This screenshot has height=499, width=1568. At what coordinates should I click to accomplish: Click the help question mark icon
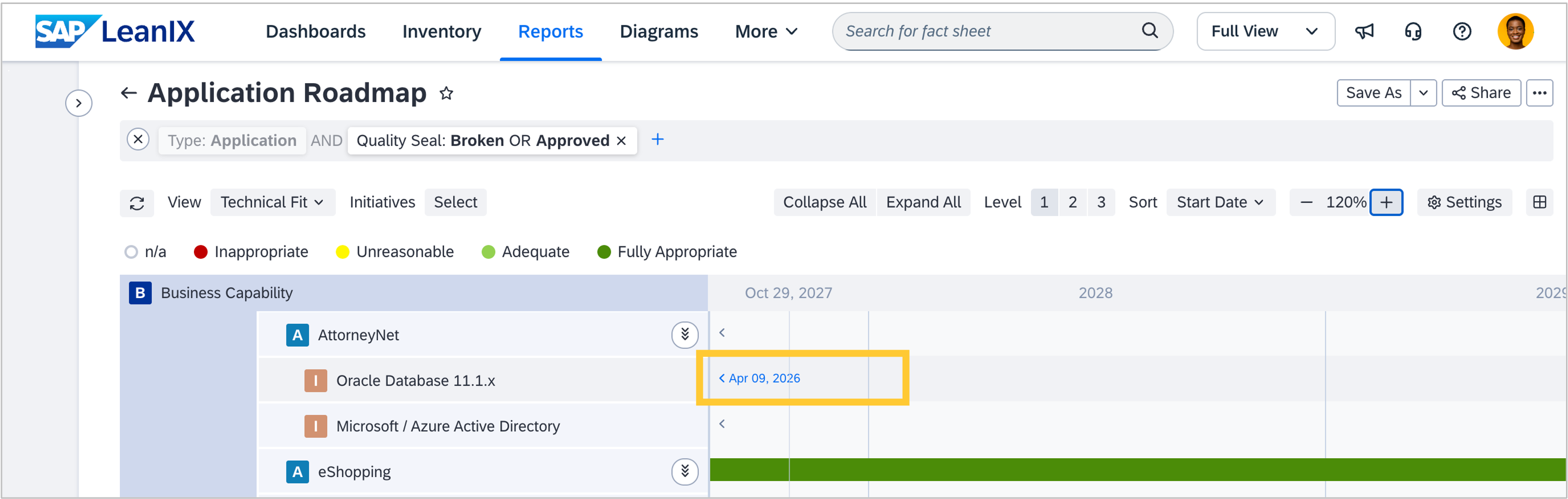point(1462,31)
